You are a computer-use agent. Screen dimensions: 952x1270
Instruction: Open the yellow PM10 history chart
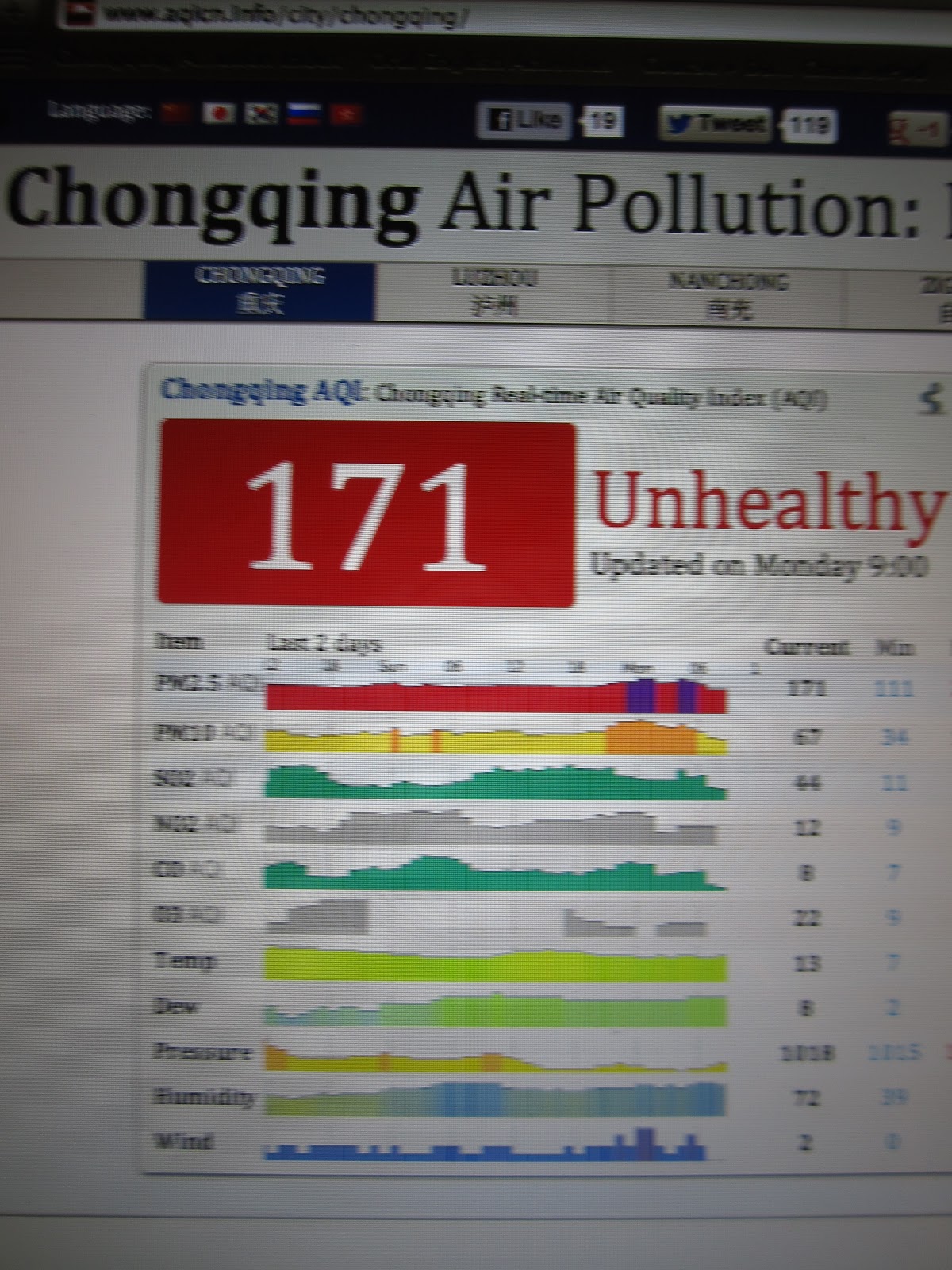click(x=496, y=737)
